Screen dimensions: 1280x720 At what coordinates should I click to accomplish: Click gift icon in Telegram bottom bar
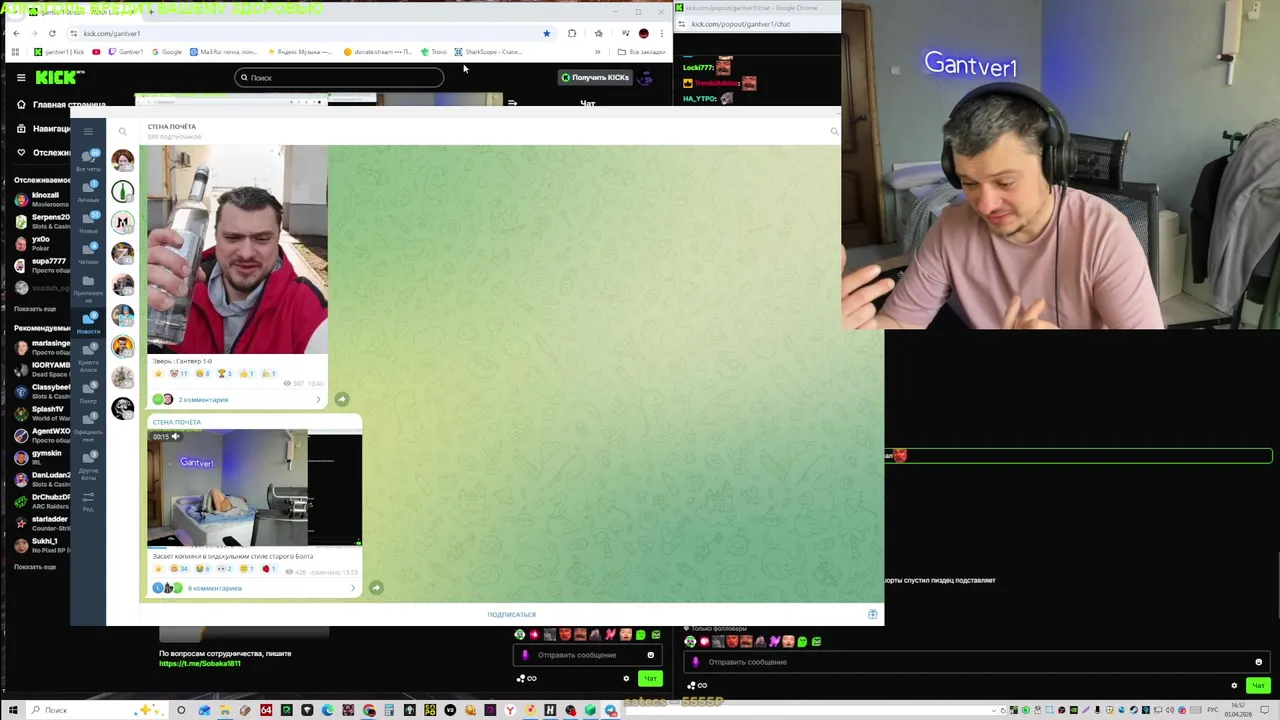[873, 614]
